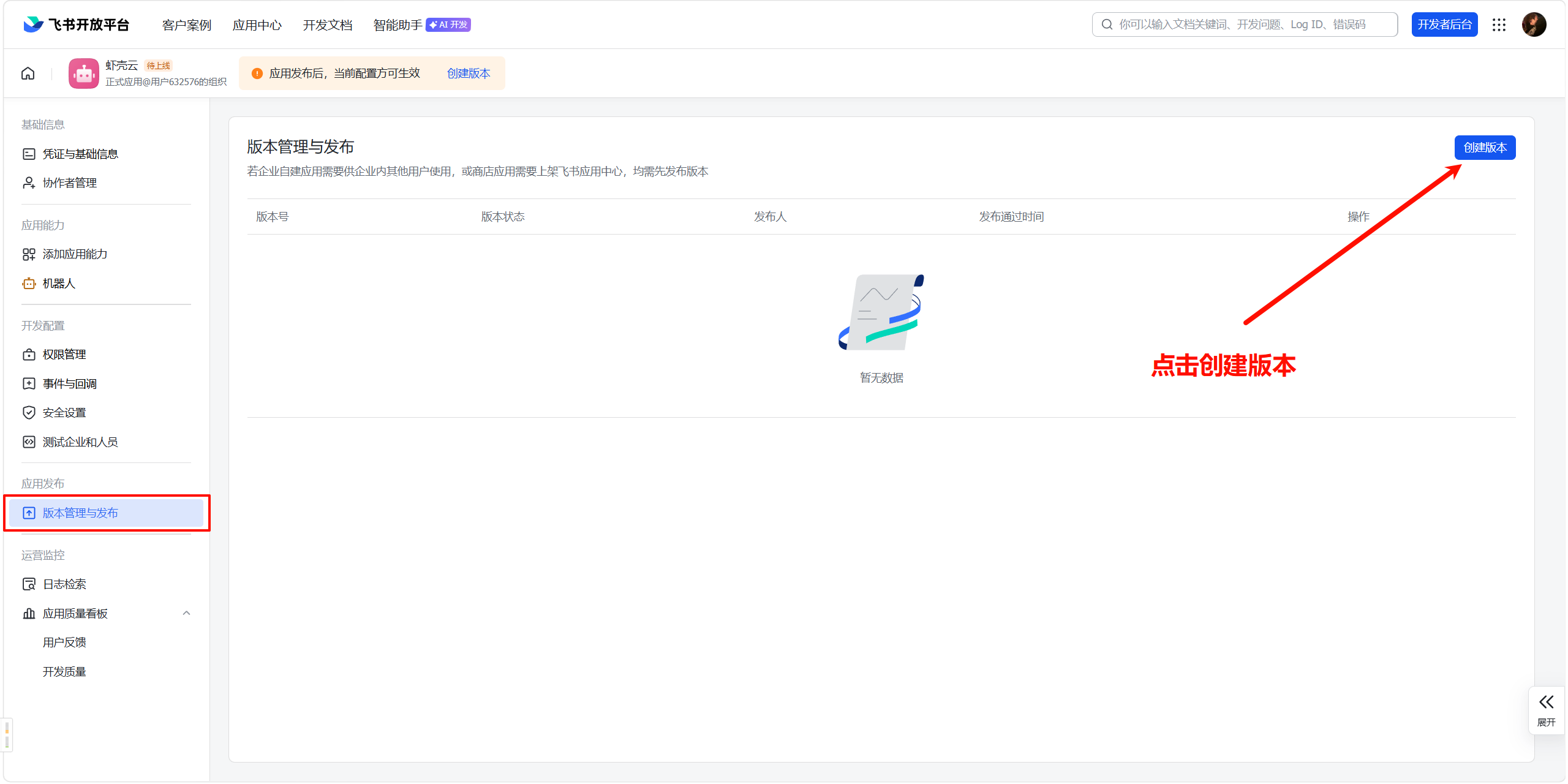The height and width of the screenshot is (784, 1568).
Task: Click the blue 创建版本 button
Action: tap(1485, 148)
